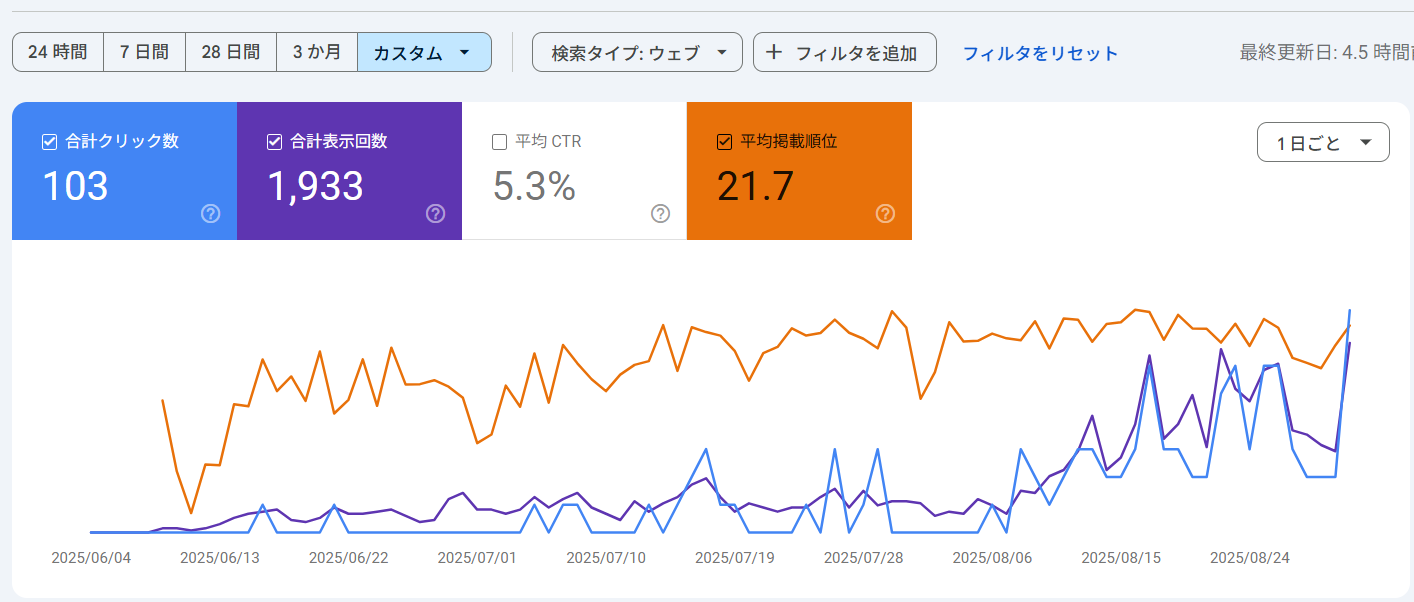The width and height of the screenshot is (1414, 602).
Task: Click plus icon in フィルタを追加
Action: click(x=774, y=53)
